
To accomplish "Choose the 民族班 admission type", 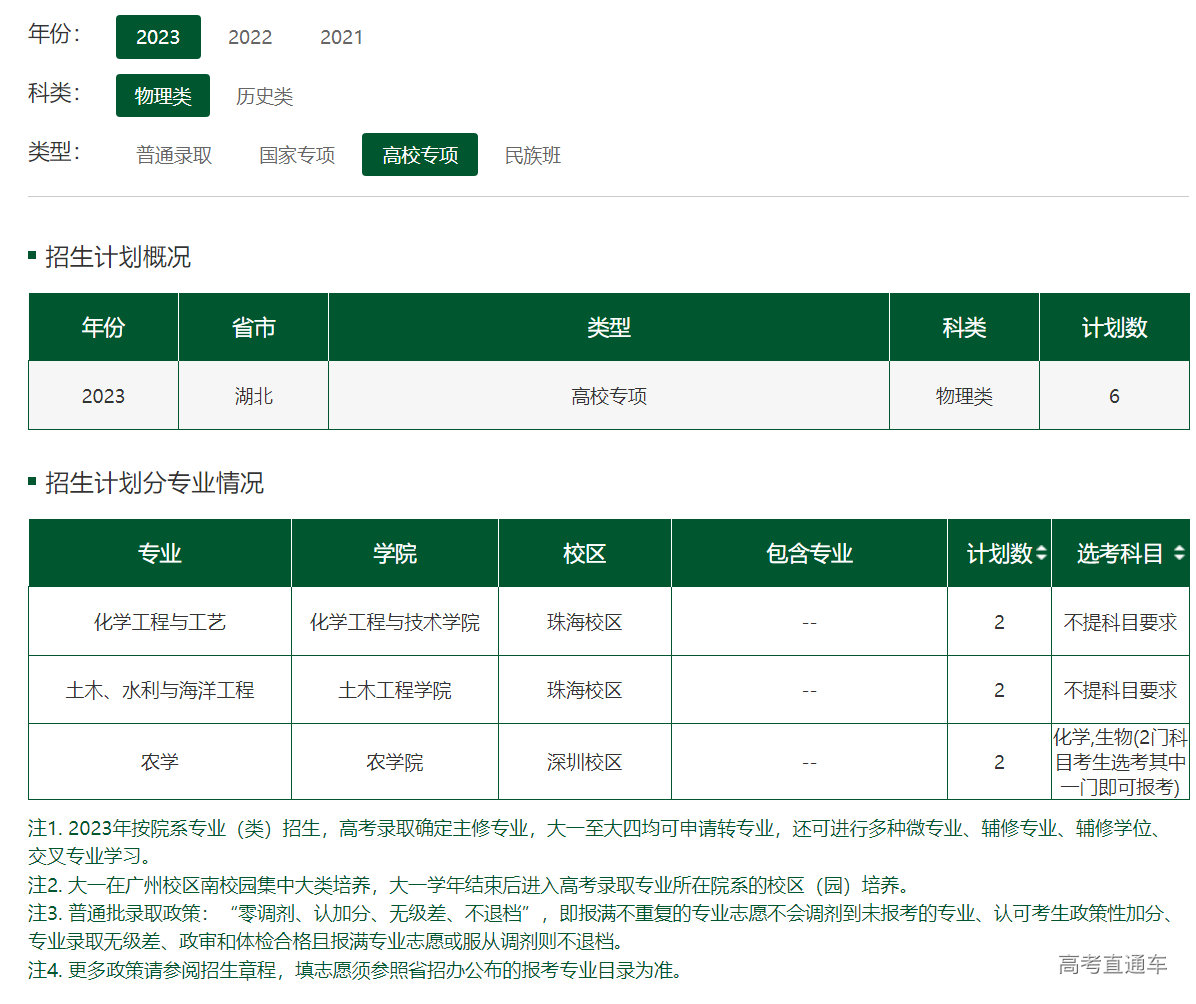I will (x=533, y=155).
